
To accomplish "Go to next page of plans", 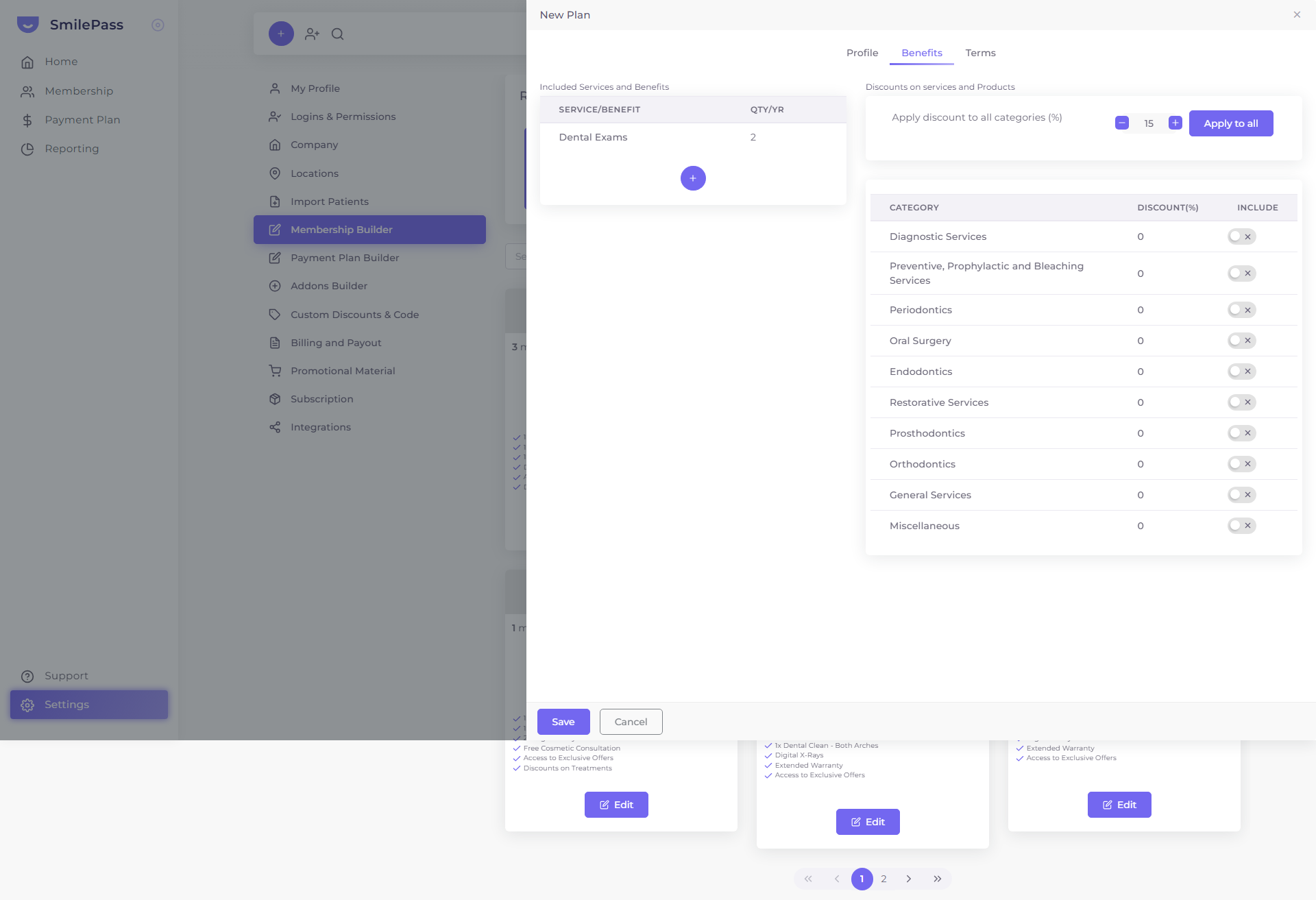I will 909,879.
